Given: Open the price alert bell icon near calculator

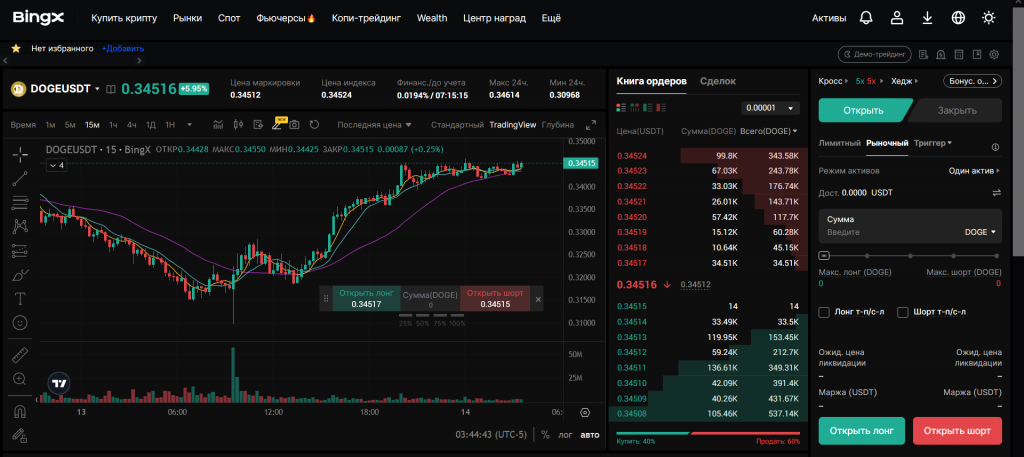Looking at the screenshot, I should (x=941, y=54).
